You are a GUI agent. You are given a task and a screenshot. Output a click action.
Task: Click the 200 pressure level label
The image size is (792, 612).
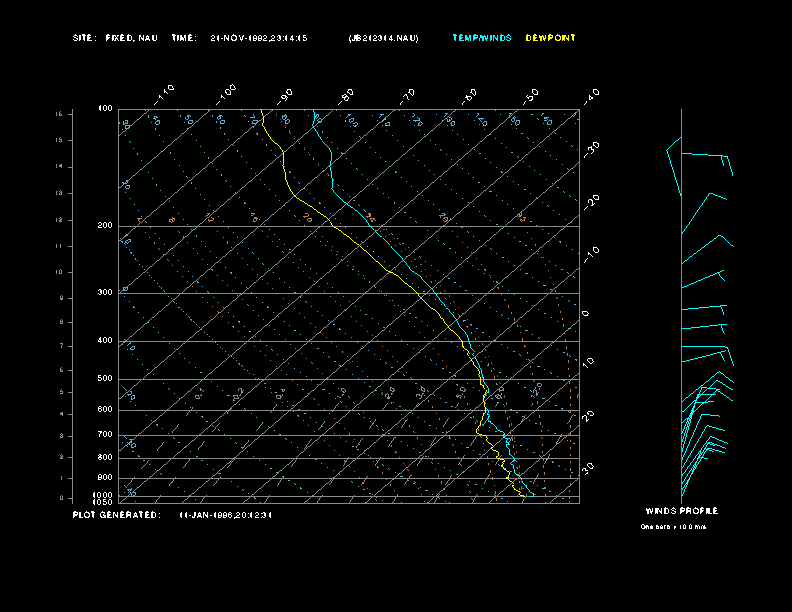point(104,226)
